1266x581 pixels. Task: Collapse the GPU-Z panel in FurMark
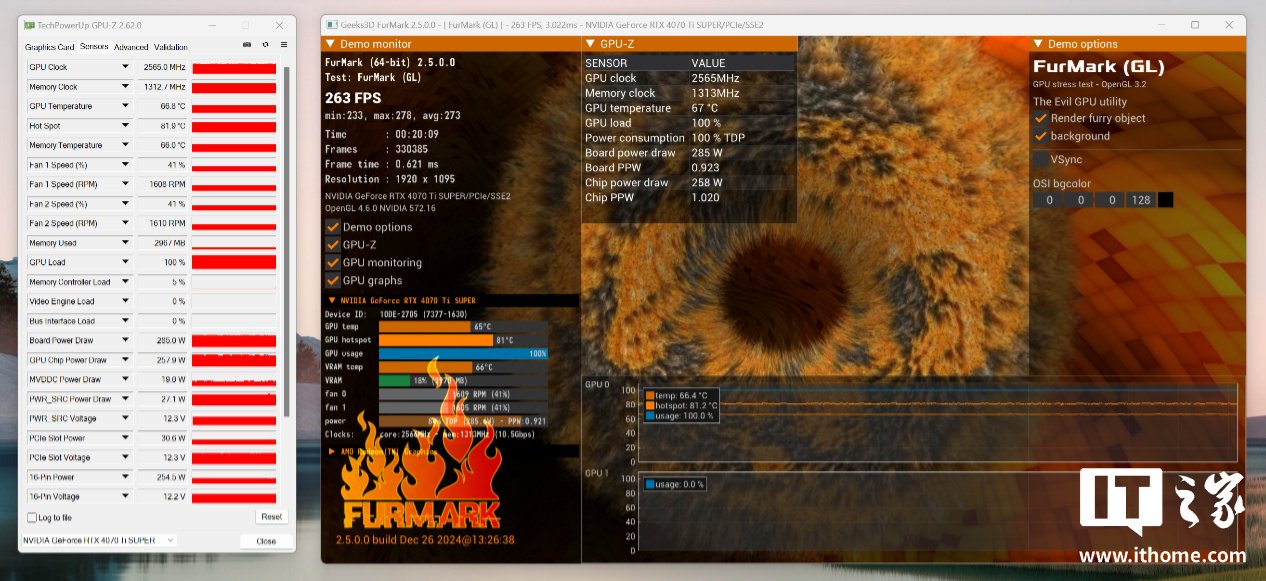point(592,44)
